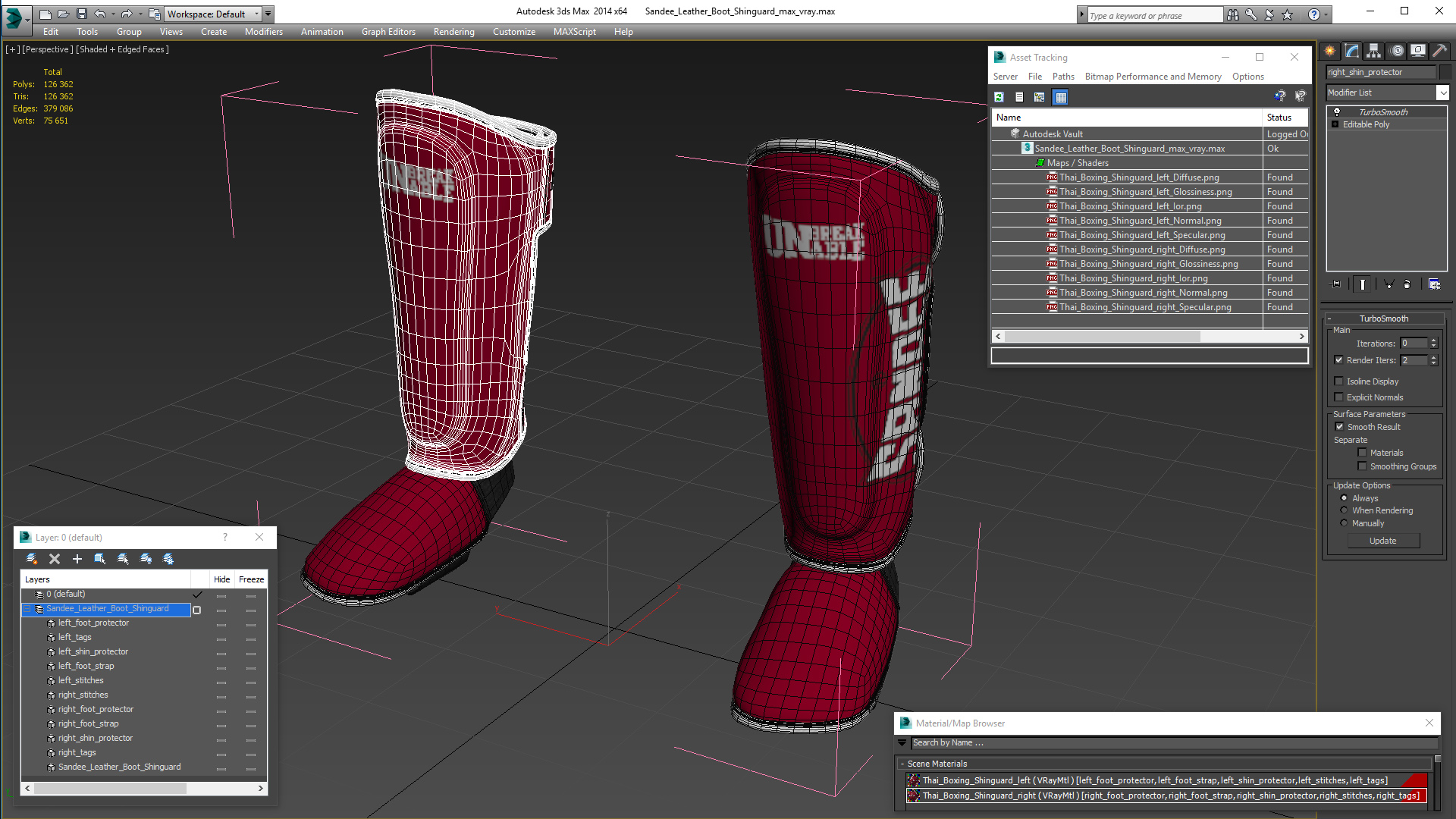The image size is (1456, 819).
Task: Click Add Selected Objects plus icon in Layer dialog
Action: coord(77,559)
